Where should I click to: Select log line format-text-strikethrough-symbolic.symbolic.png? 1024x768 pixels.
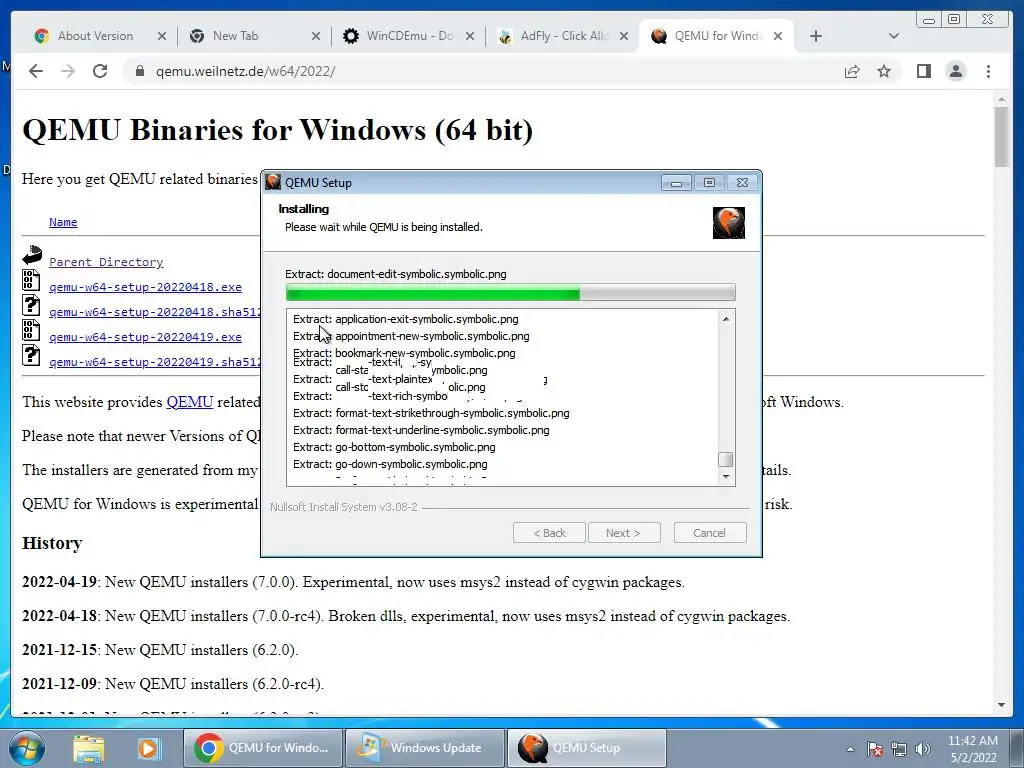point(431,413)
